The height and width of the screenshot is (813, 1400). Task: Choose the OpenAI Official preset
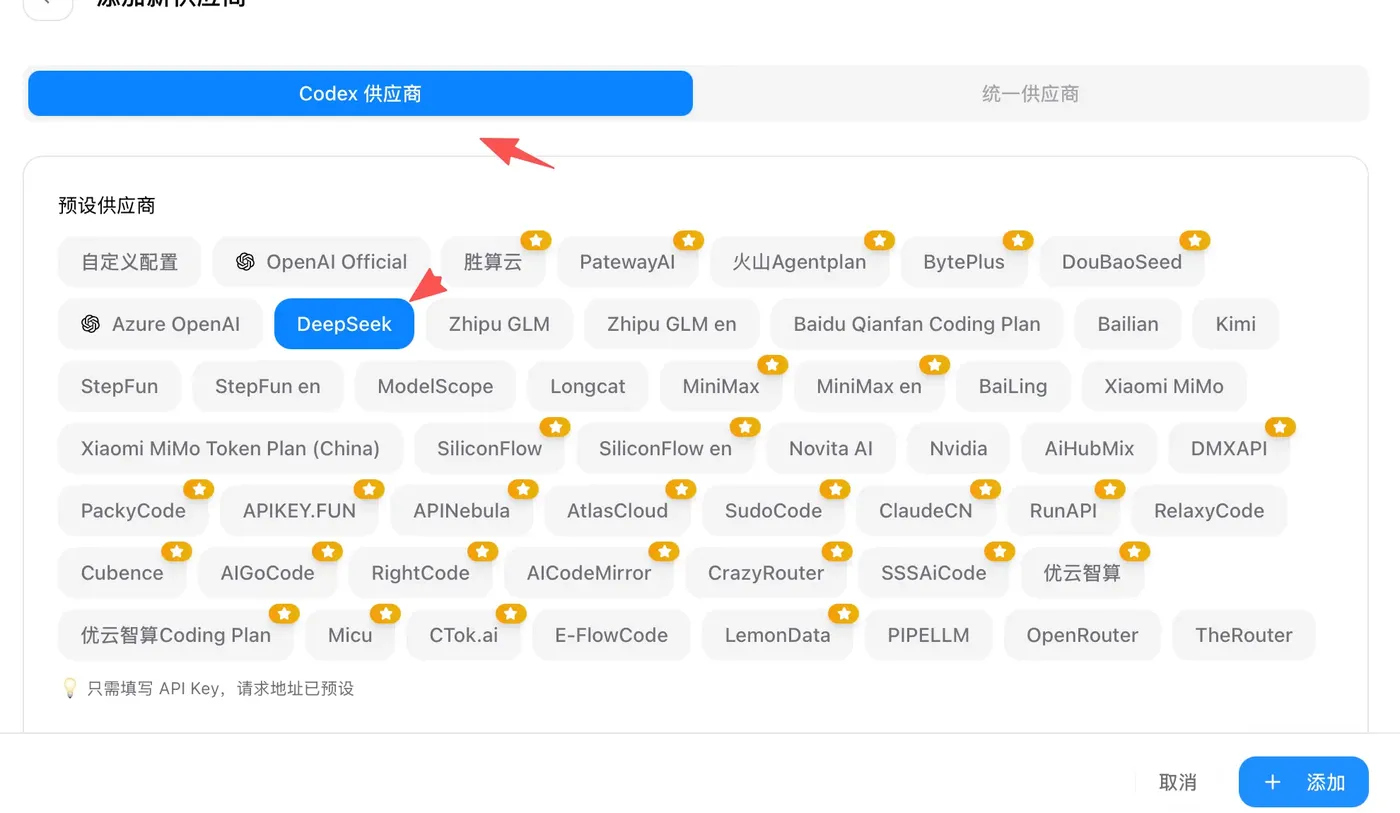point(321,262)
